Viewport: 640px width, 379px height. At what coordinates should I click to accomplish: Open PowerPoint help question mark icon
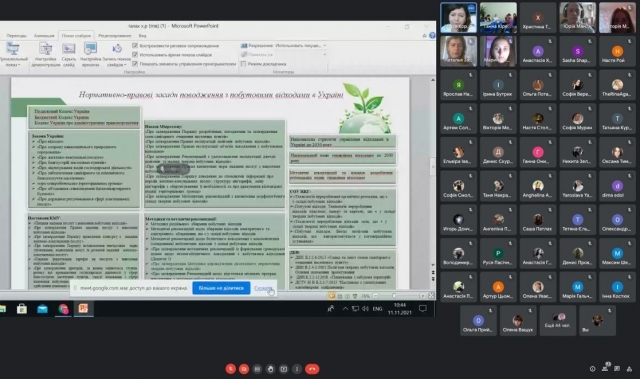tap(432, 35)
